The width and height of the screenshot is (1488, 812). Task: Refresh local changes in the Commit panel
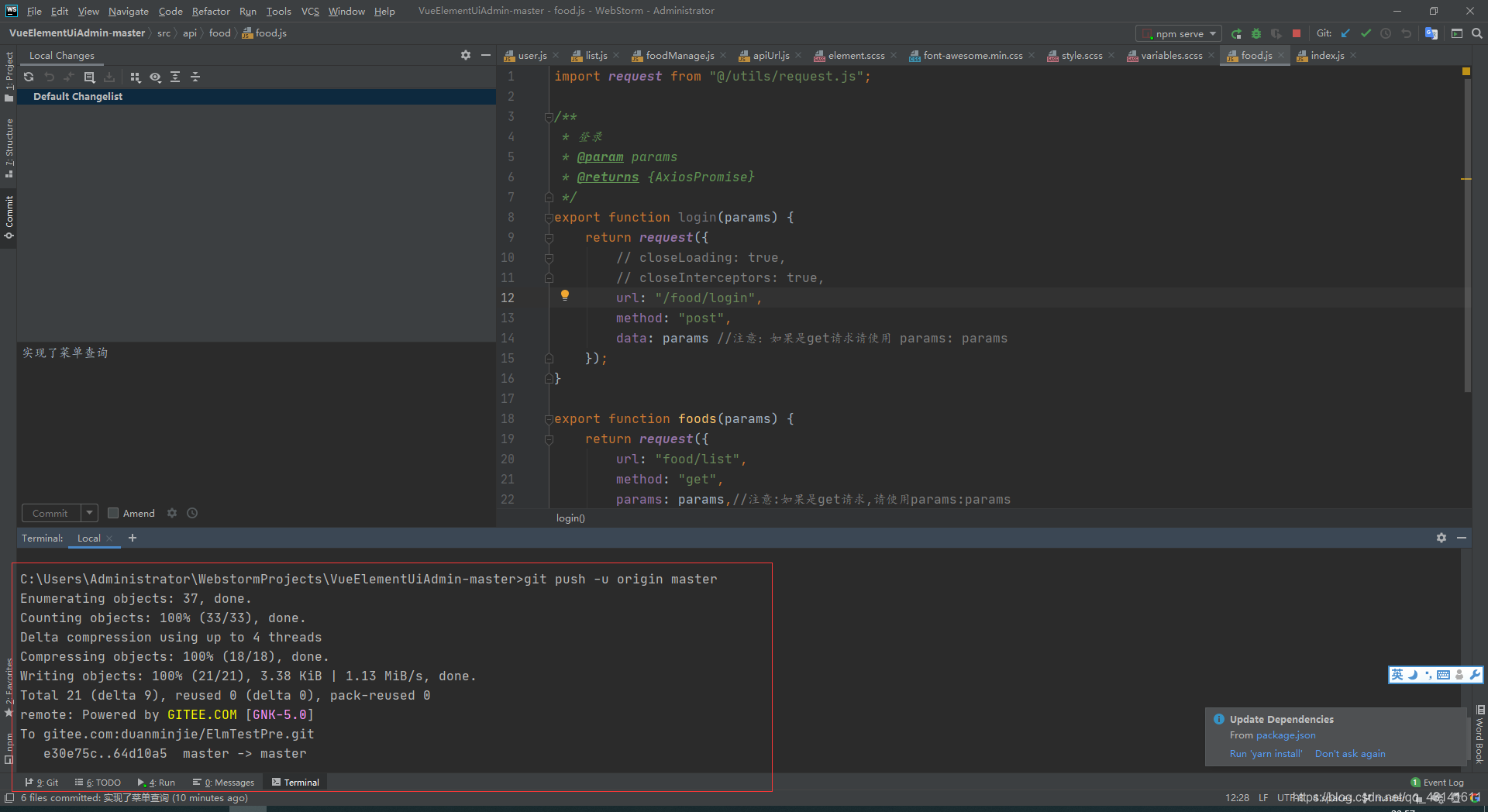coord(29,77)
